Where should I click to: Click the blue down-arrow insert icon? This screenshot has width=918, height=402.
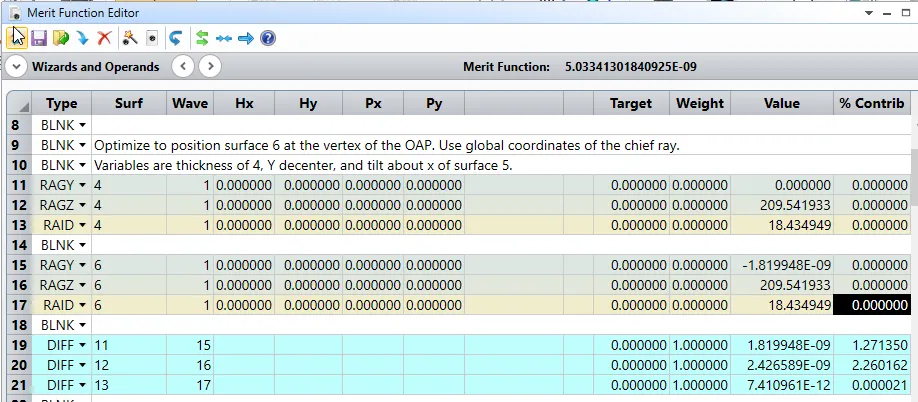(x=81, y=38)
